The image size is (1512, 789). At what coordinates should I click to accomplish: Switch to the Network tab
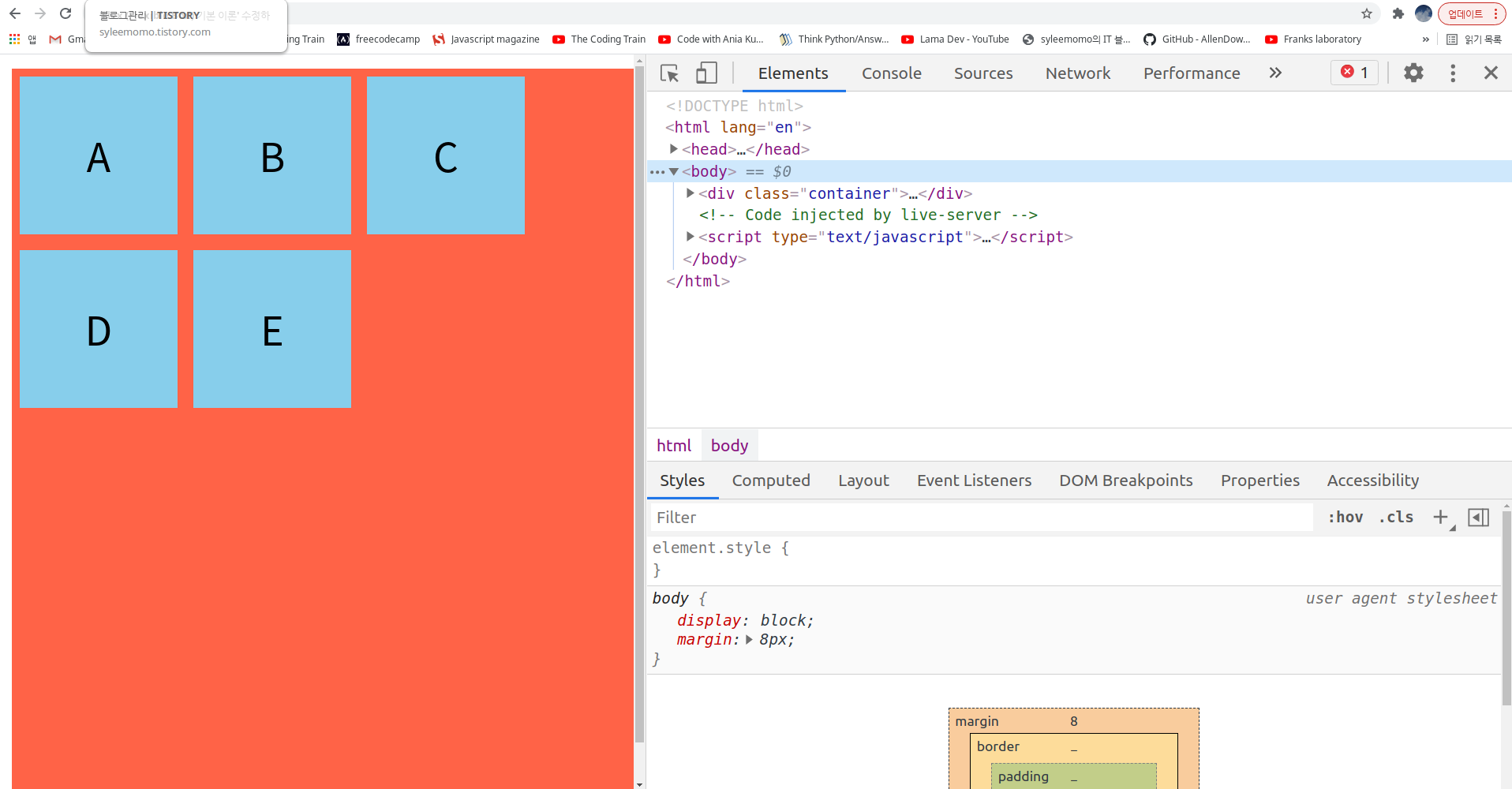tap(1078, 73)
